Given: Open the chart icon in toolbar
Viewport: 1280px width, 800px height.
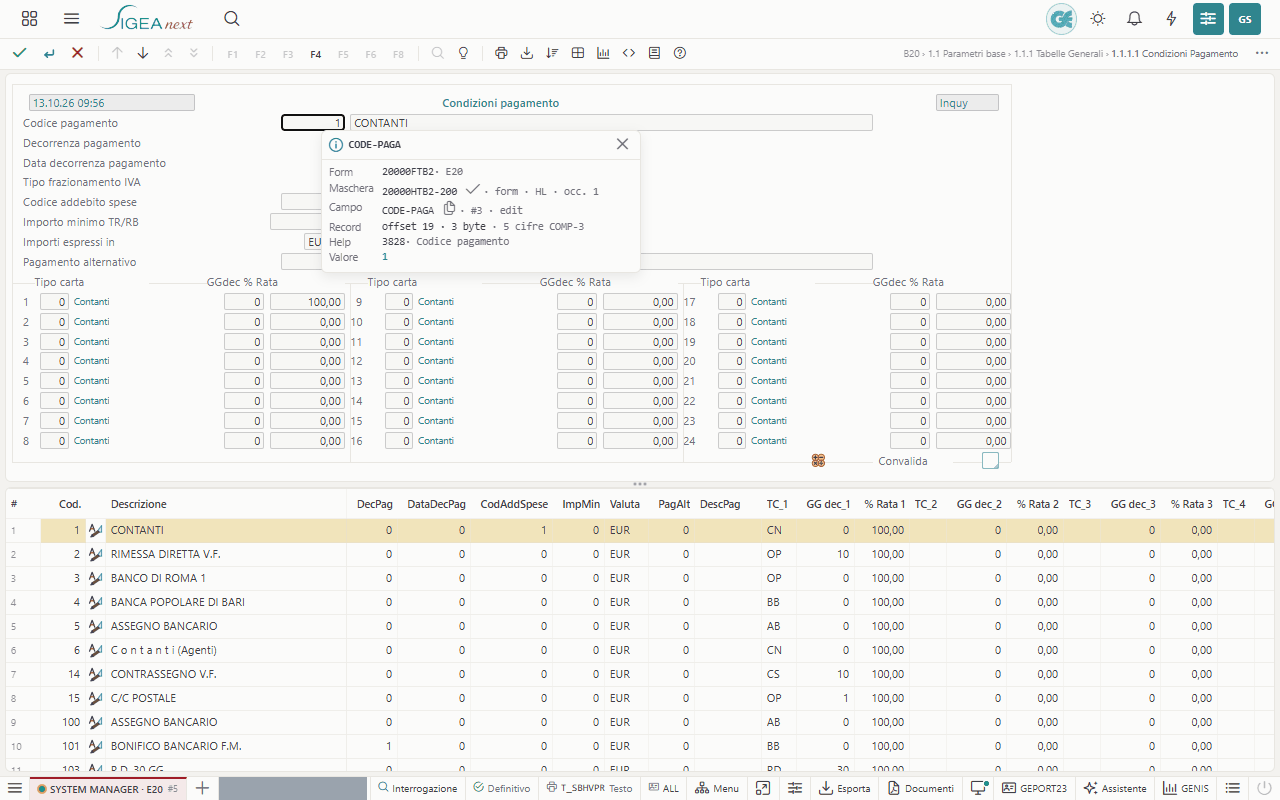Looking at the screenshot, I should tap(603, 53).
